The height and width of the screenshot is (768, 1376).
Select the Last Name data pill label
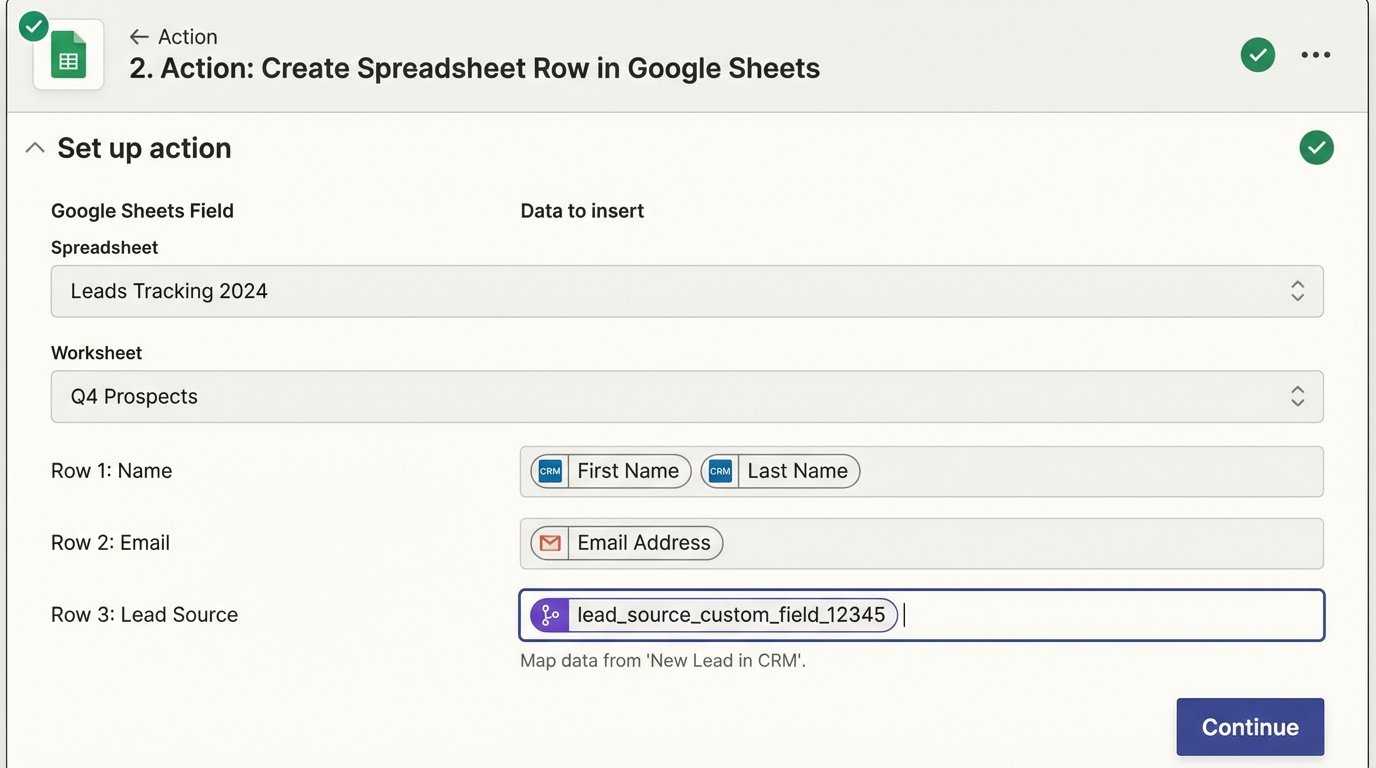click(797, 471)
